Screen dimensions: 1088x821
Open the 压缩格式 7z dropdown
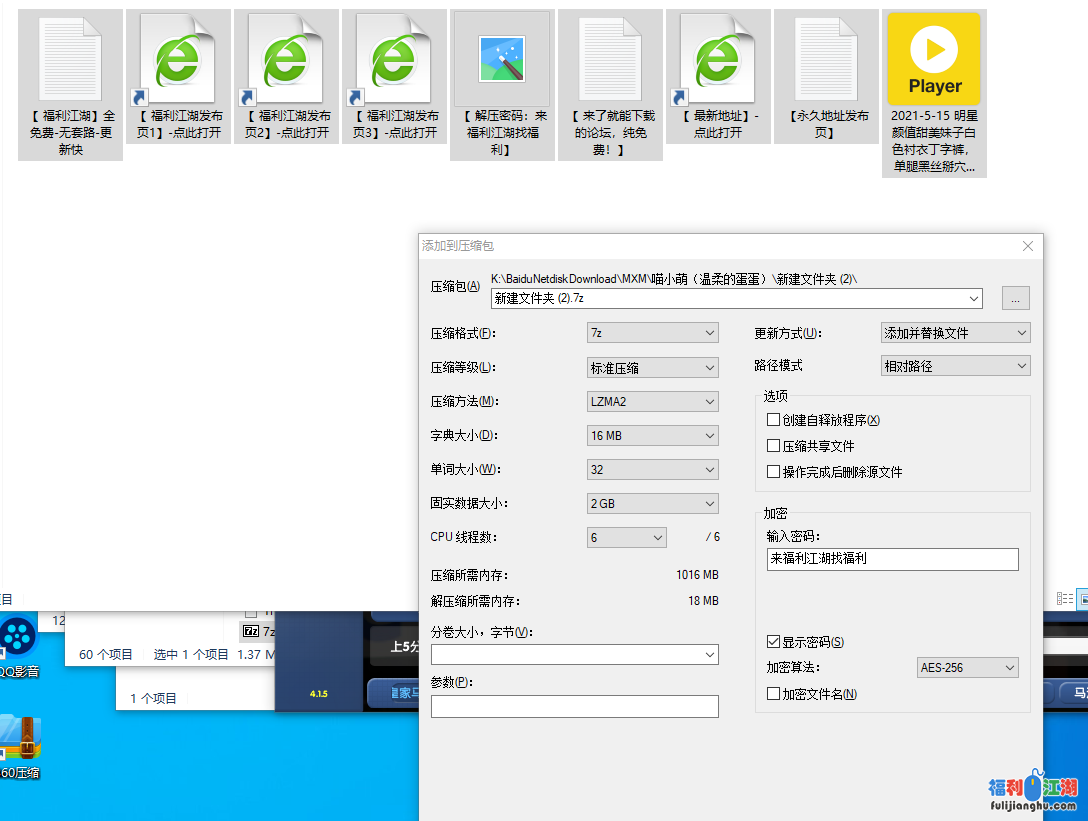(652, 333)
